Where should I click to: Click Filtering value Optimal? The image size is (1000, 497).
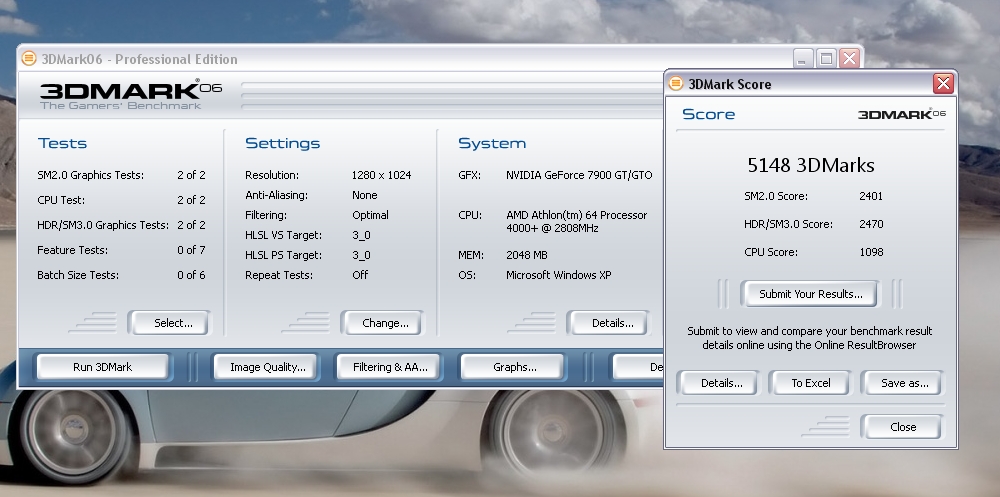coord(370,215)
